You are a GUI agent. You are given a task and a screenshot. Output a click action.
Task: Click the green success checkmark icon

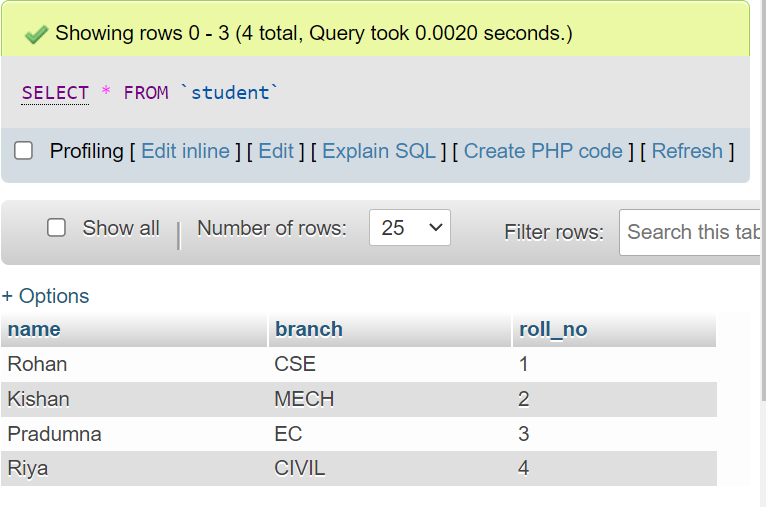click(36, 34)
